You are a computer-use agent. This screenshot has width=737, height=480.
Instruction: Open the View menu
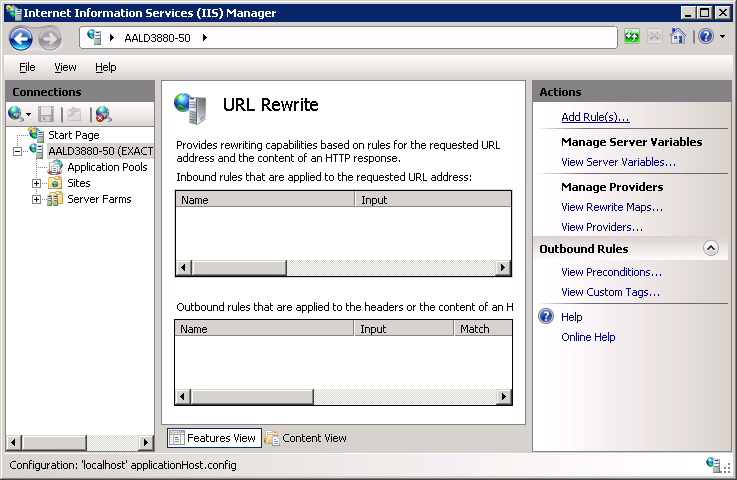pyautogui.click(x=65, y=67)
